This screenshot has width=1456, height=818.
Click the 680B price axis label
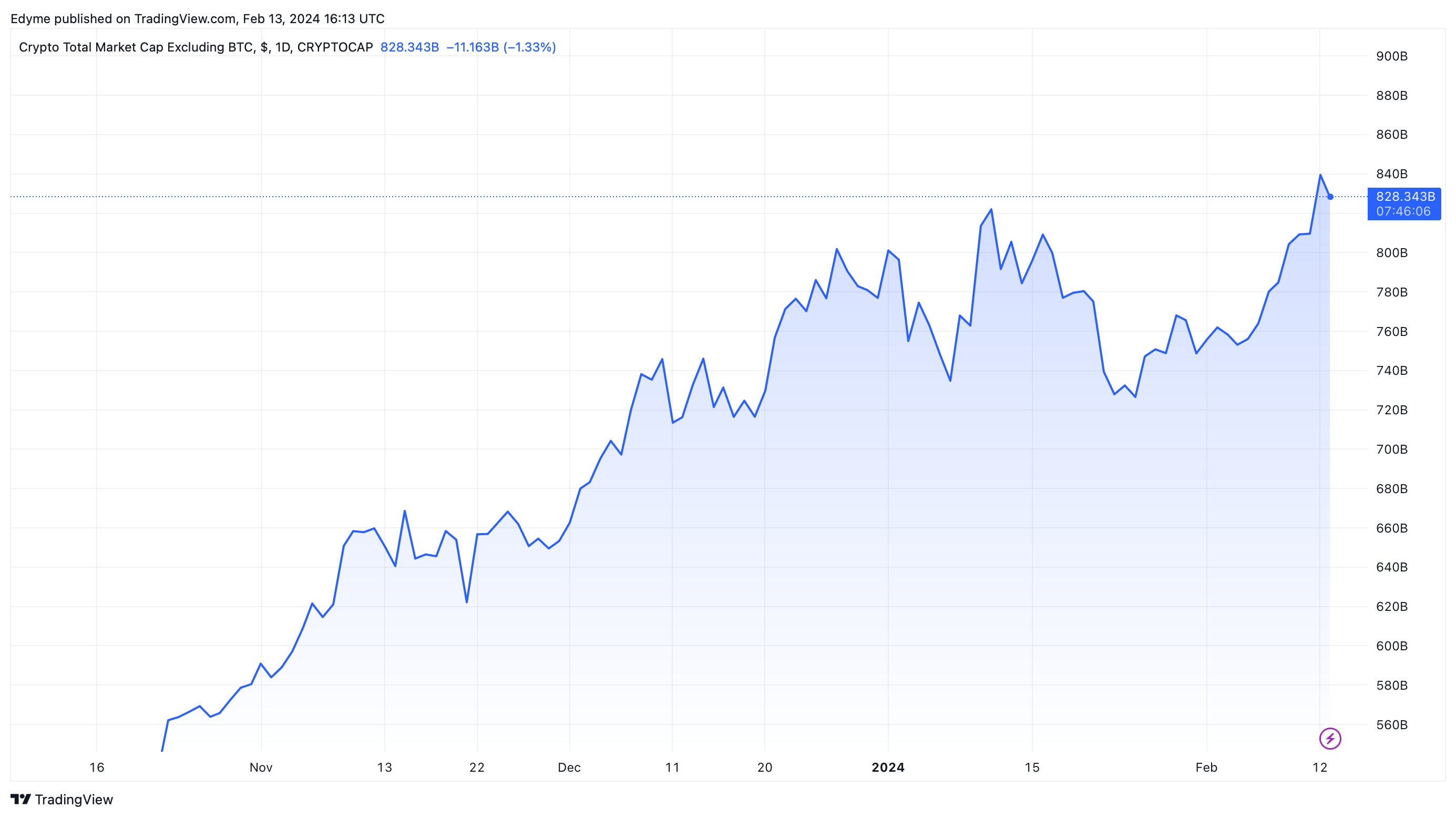pos(1391,488)
